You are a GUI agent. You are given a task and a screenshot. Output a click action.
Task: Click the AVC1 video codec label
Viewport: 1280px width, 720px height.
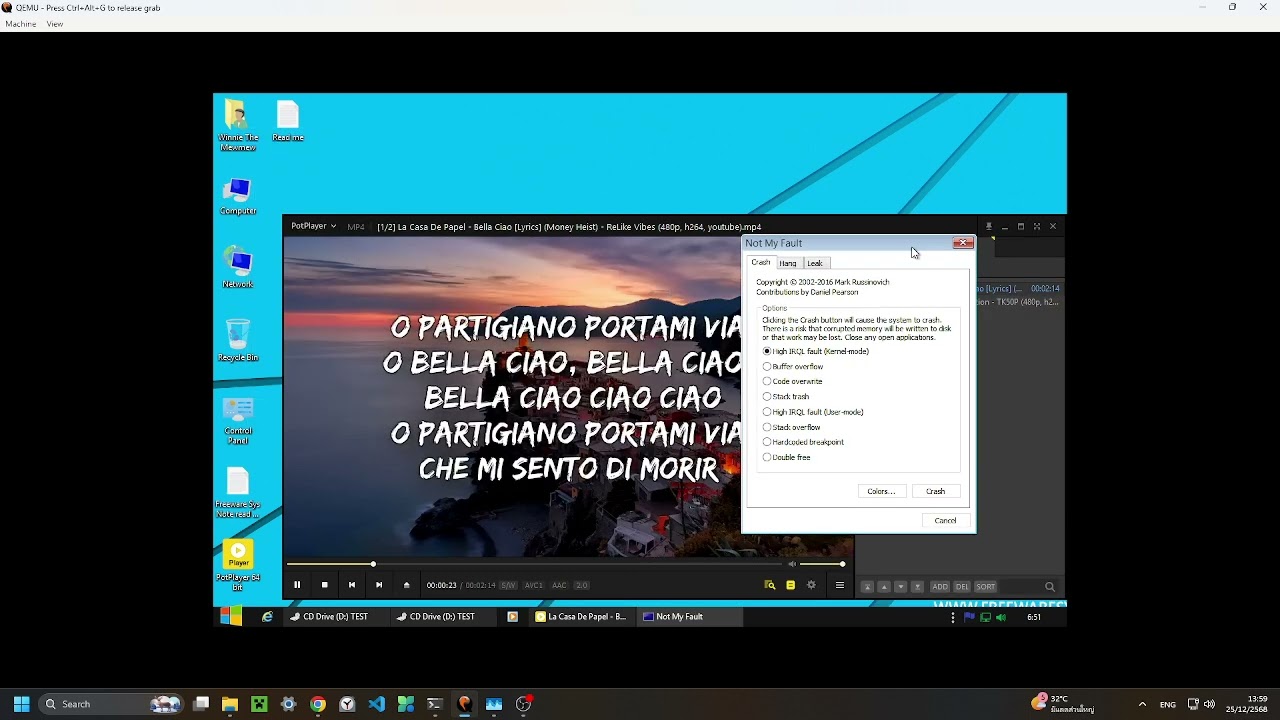coord(534,585)
